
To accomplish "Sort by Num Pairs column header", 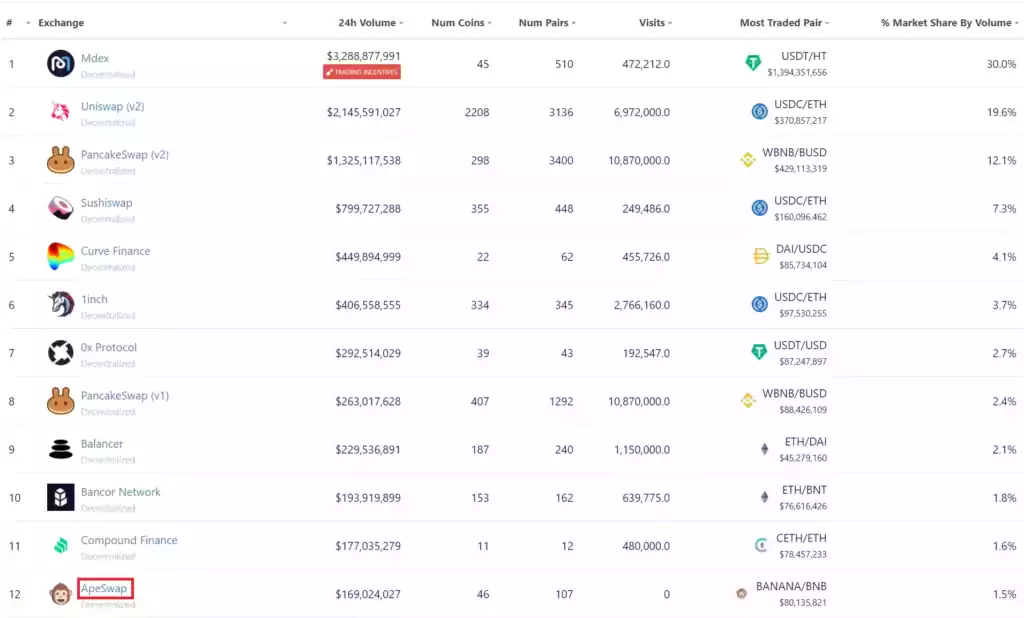I will pyautogui.click(x=543, y=23).
